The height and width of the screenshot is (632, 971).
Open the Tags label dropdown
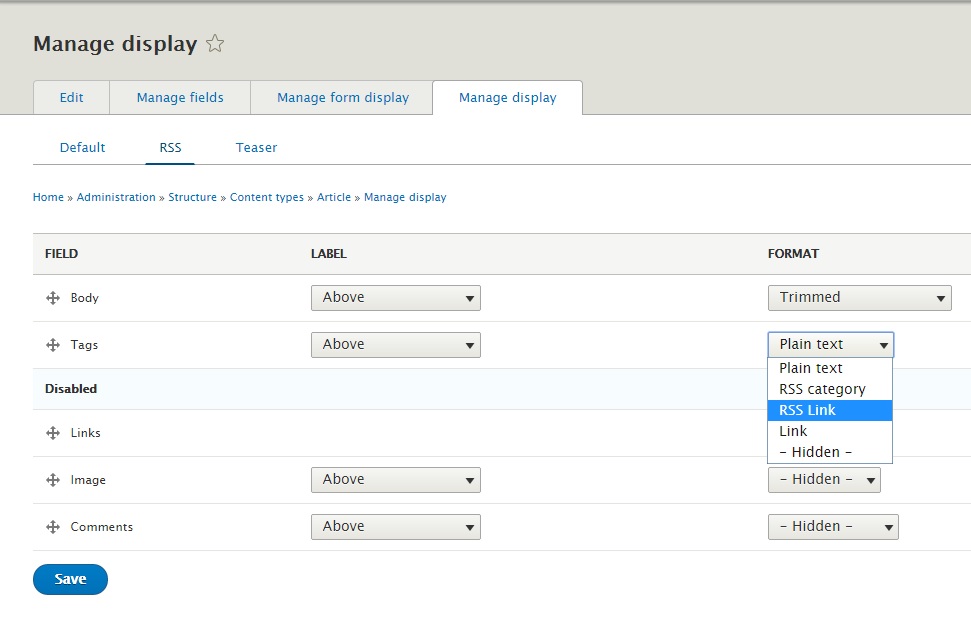click(395, 344)
